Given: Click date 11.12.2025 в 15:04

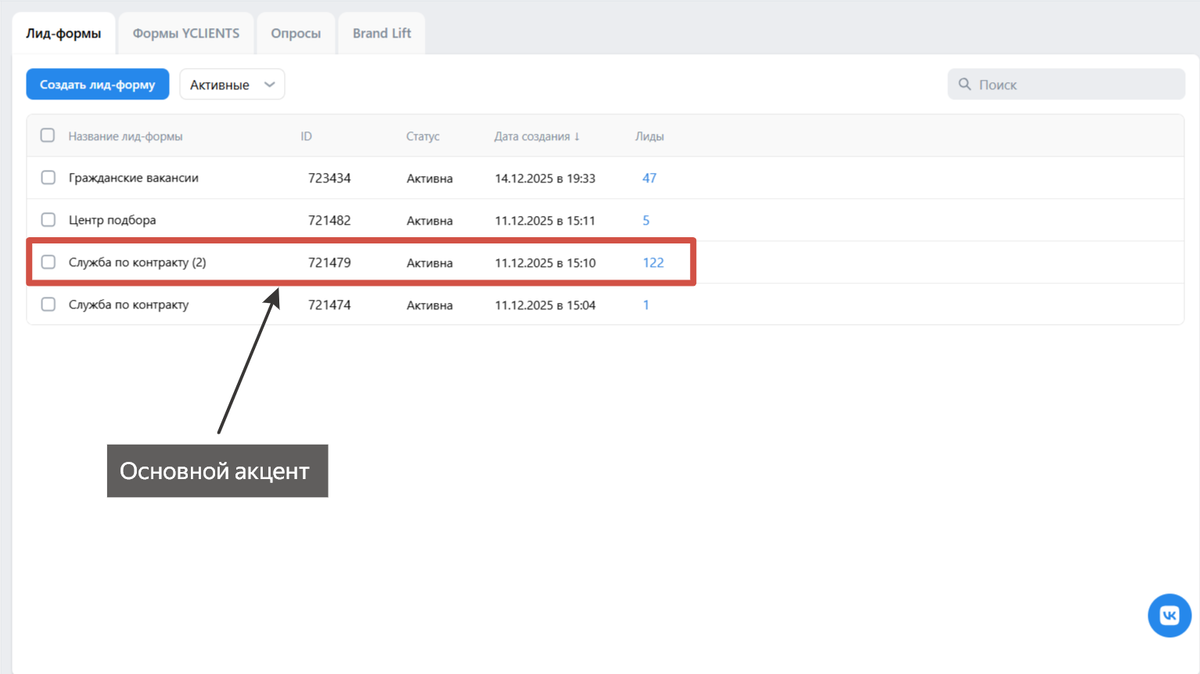Looking at the screenshot, I should coord(545,304).
